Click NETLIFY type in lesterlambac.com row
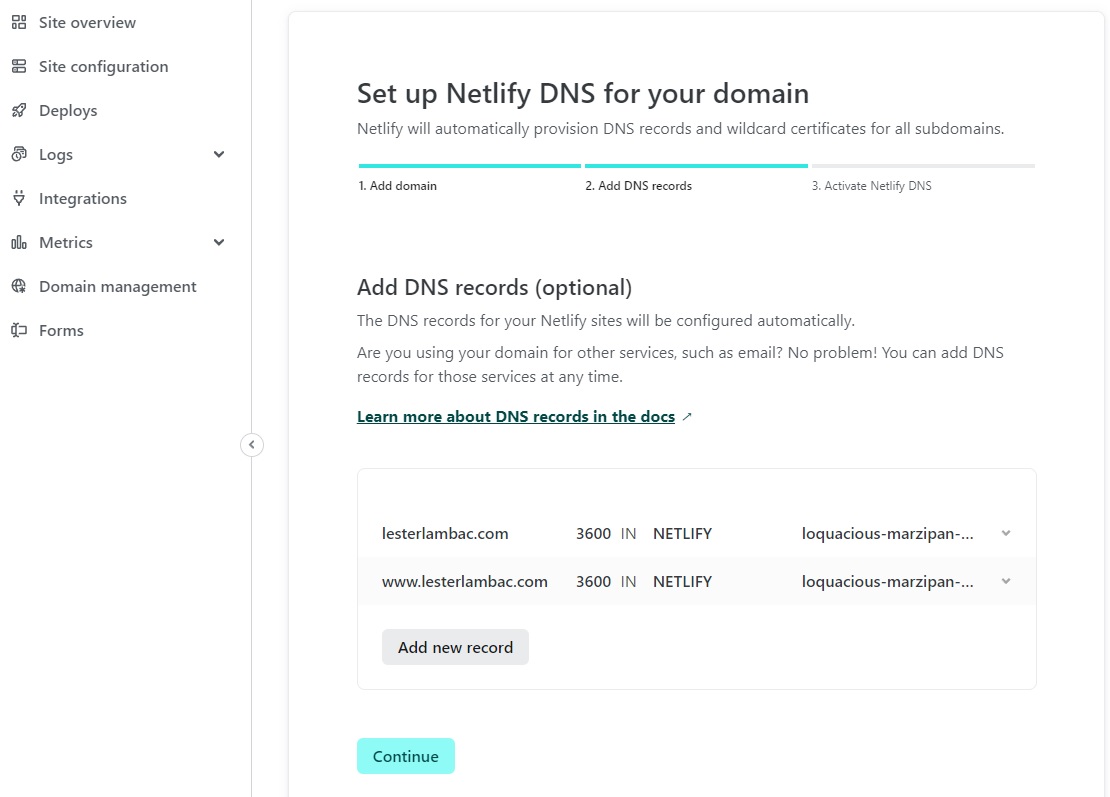Screen dimensions: 1110x797 coord(682,534)
